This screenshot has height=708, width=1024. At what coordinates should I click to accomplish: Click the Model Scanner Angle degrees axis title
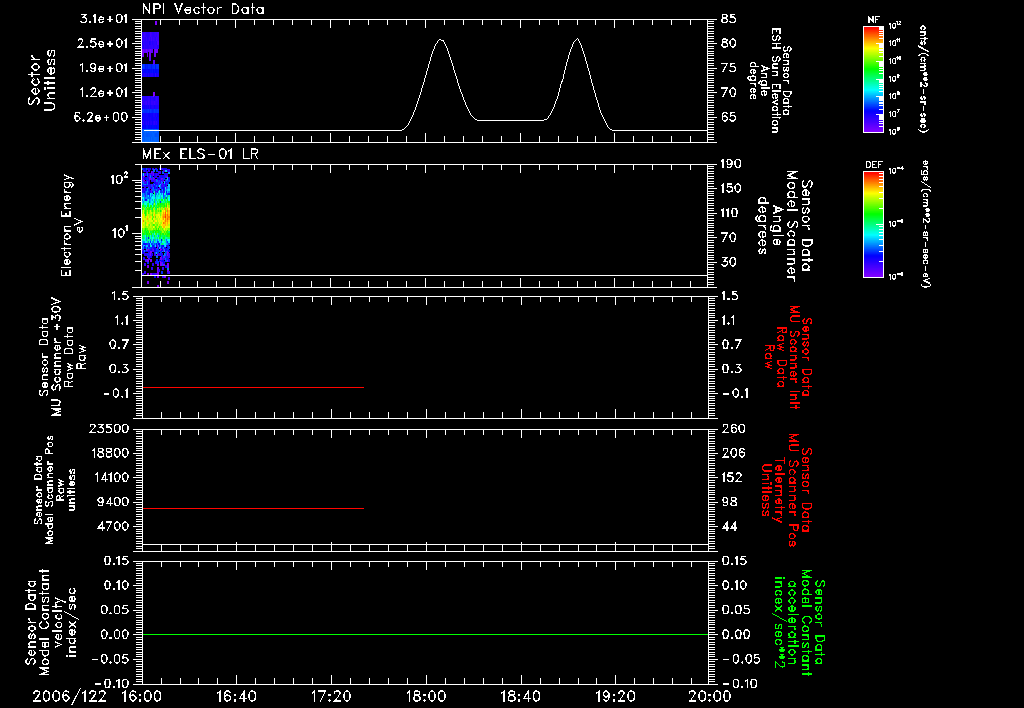click(784, 226)
